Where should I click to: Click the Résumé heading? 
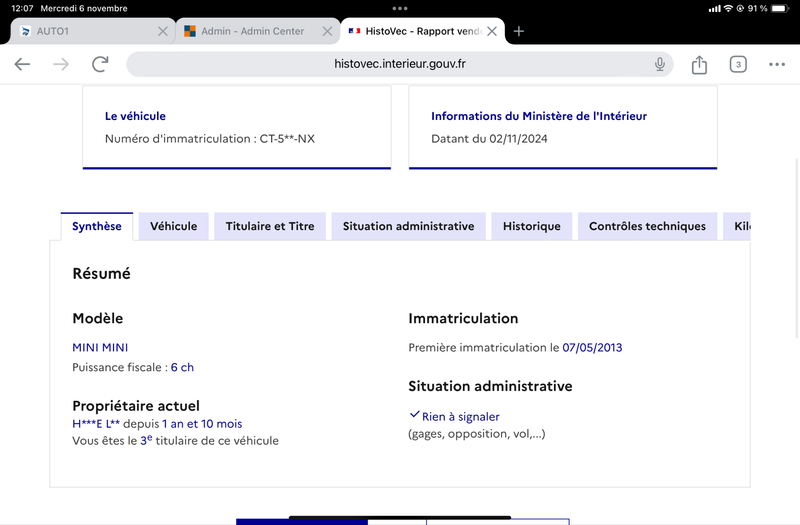point(102,274)
